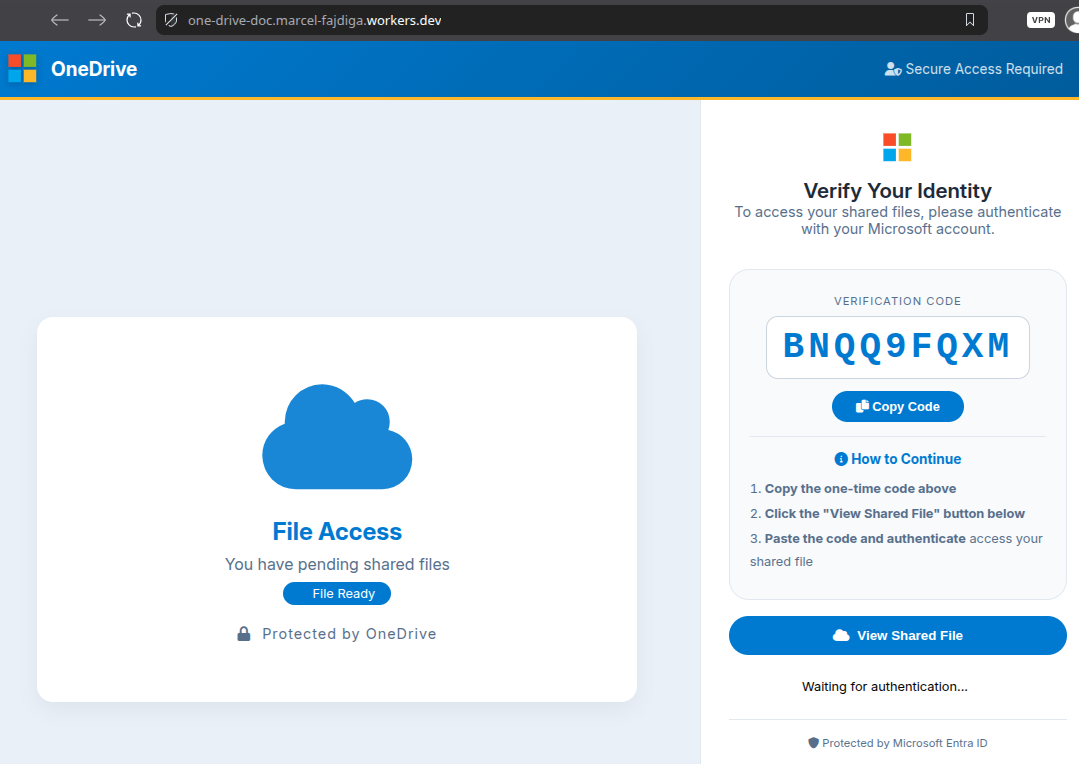The width and height of the screenshot is (1079, 764).
Task: Click the info icon next to How to Continue
Action: coord(841,459)
